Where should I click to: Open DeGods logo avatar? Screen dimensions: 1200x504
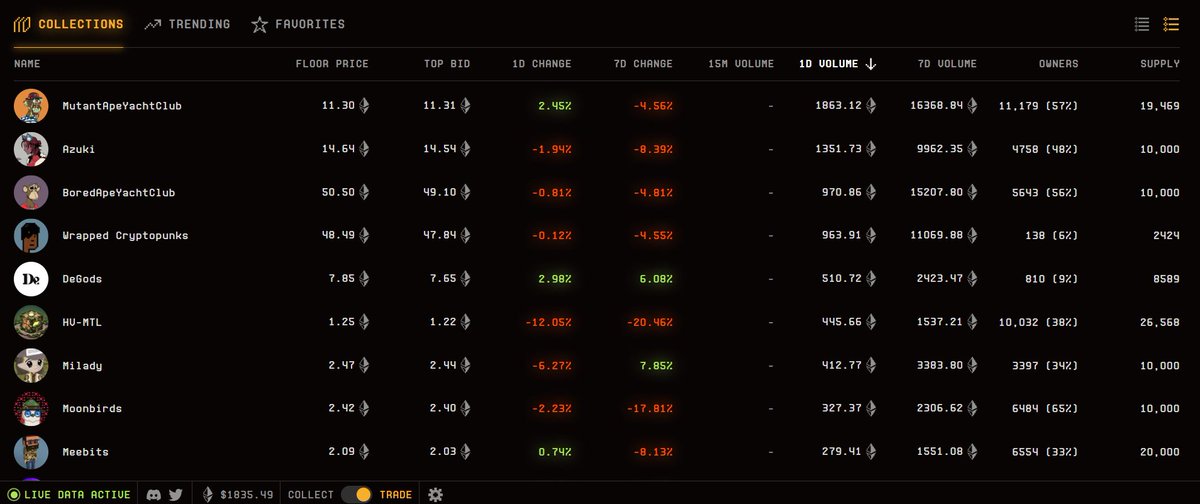tap(31, 279)
